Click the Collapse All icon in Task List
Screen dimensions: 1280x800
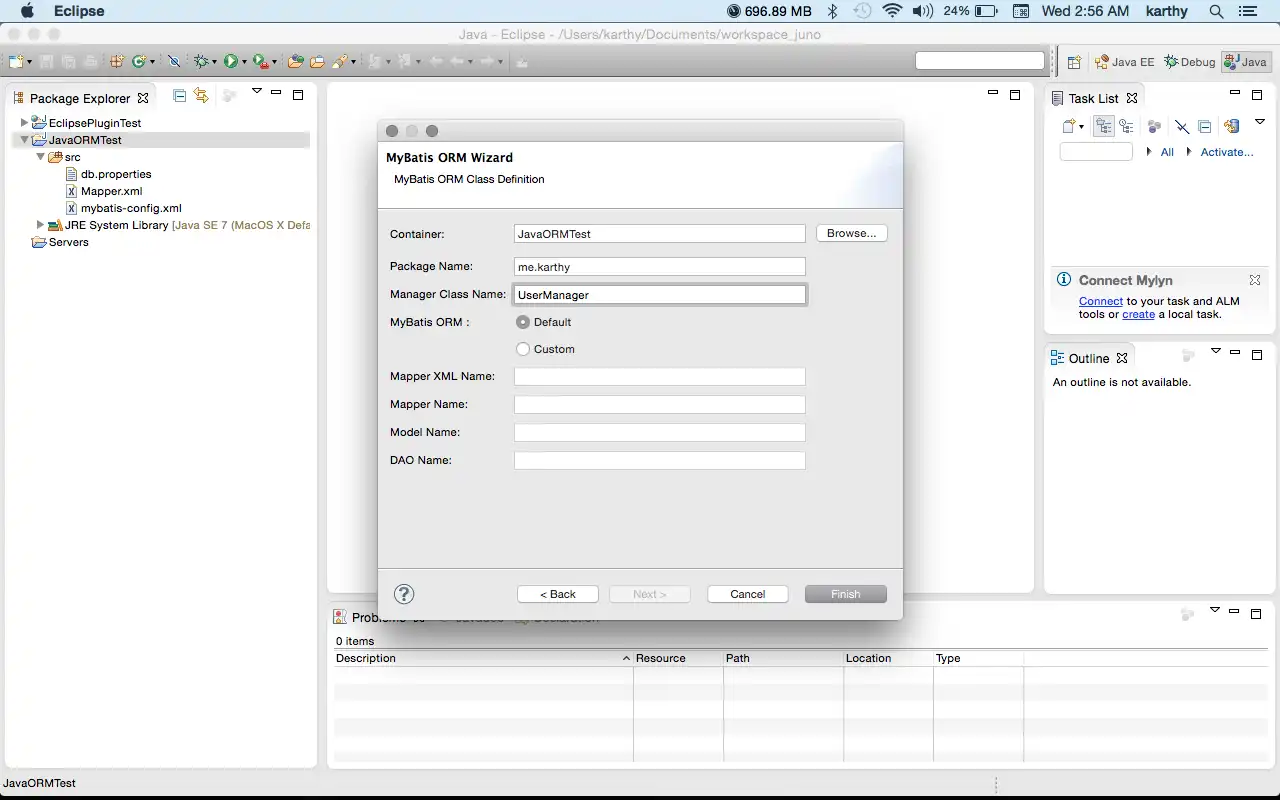(1204, 126)
